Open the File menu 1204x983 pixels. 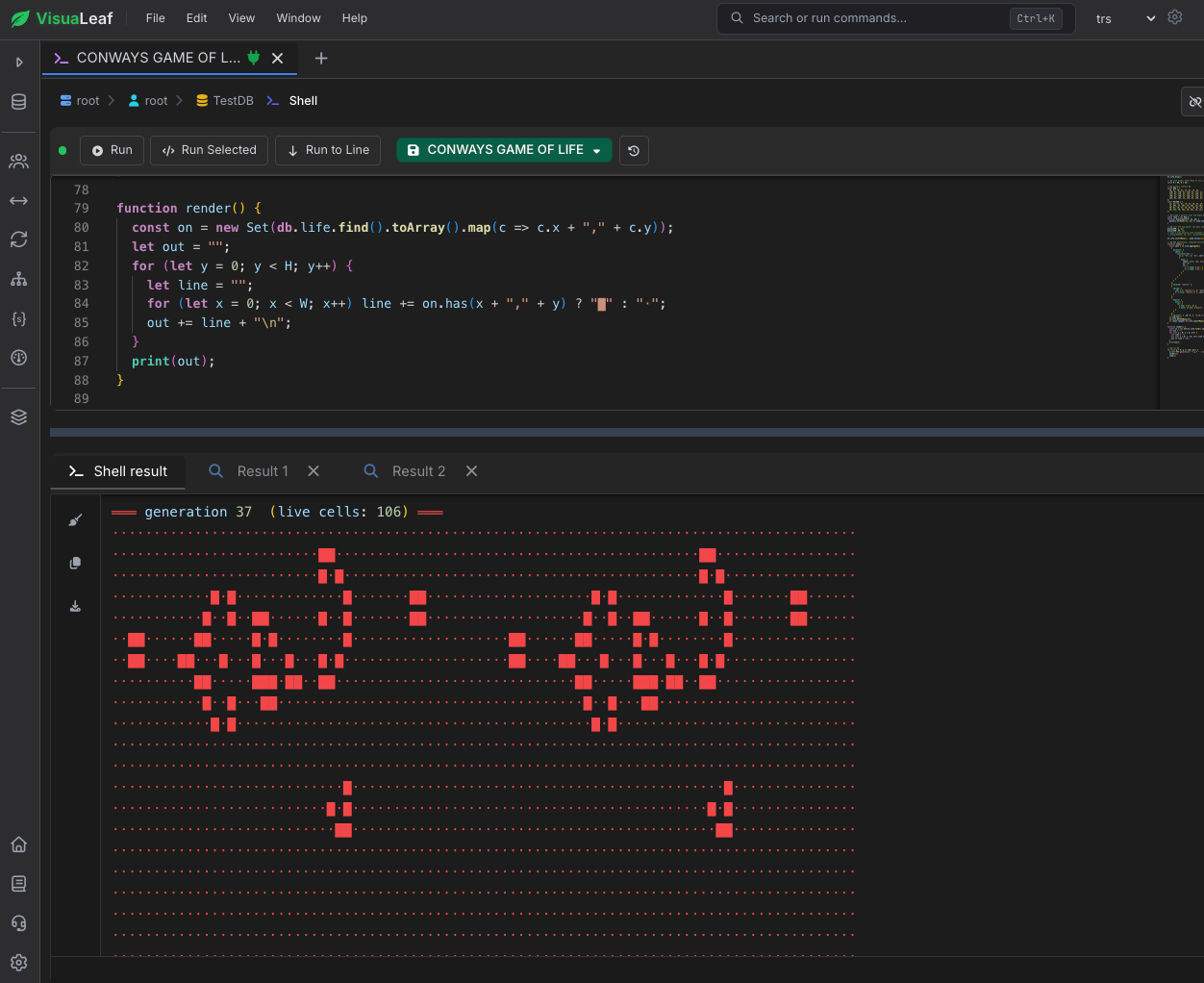tap(155, 18)
